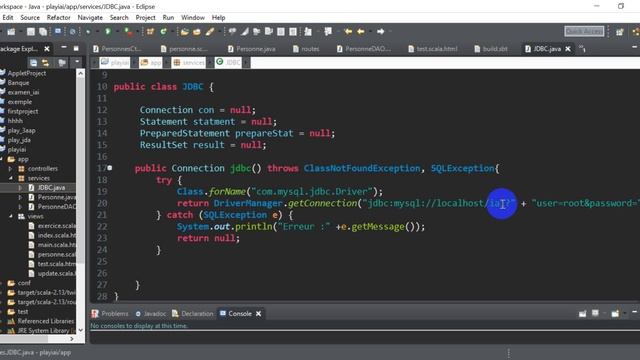Click JDBC class breadcrumb segment
640x360 pixels.
229,62
